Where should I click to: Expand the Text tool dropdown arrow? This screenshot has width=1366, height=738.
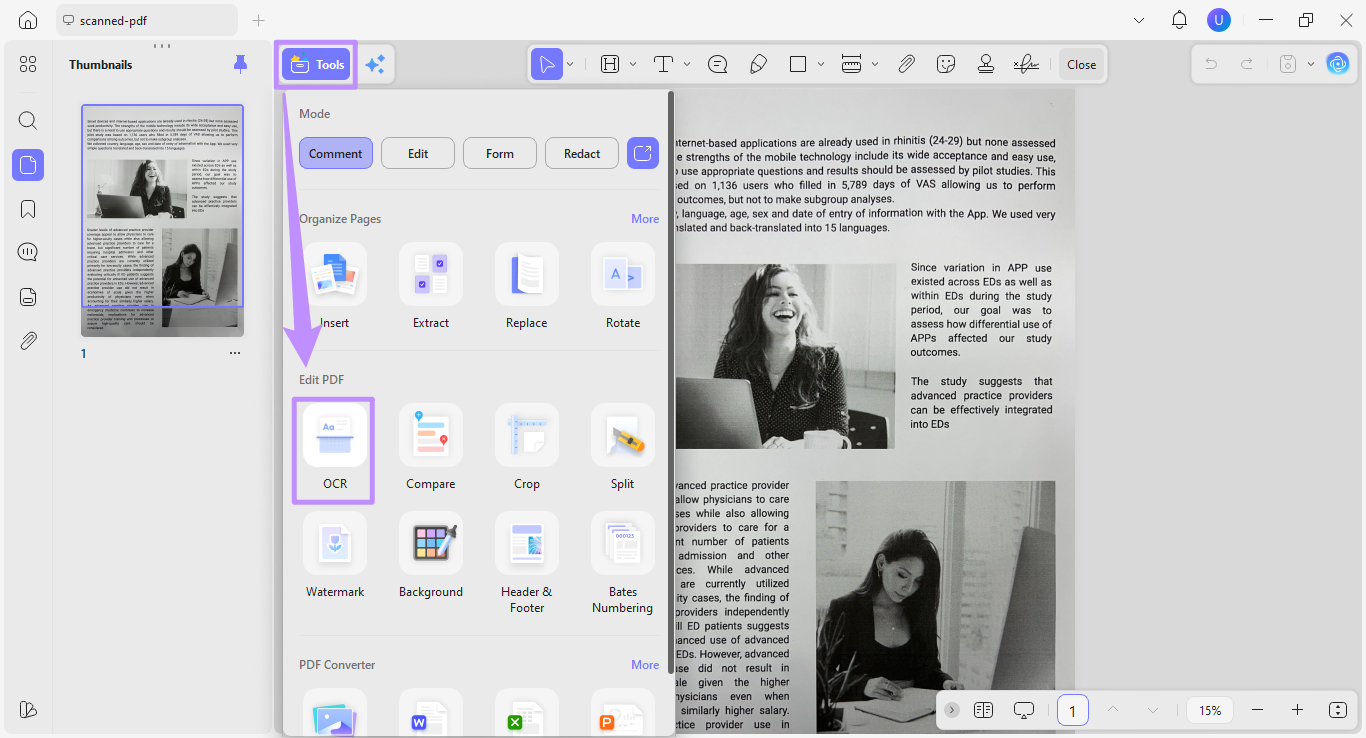point(687,64)
